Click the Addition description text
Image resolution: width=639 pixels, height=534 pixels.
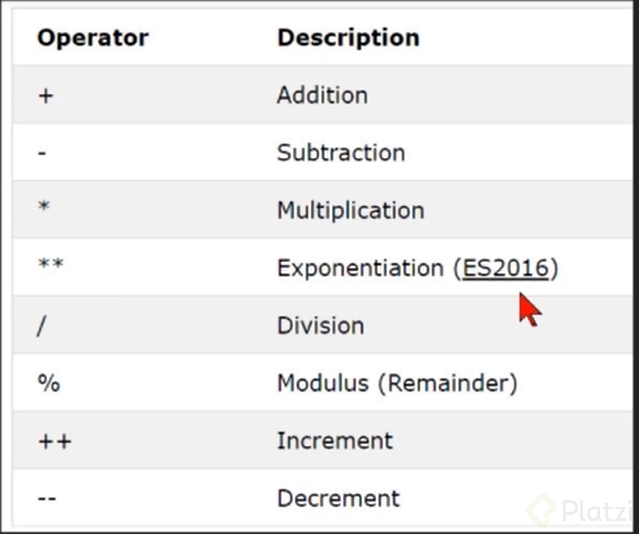click(x=322, y=95)
